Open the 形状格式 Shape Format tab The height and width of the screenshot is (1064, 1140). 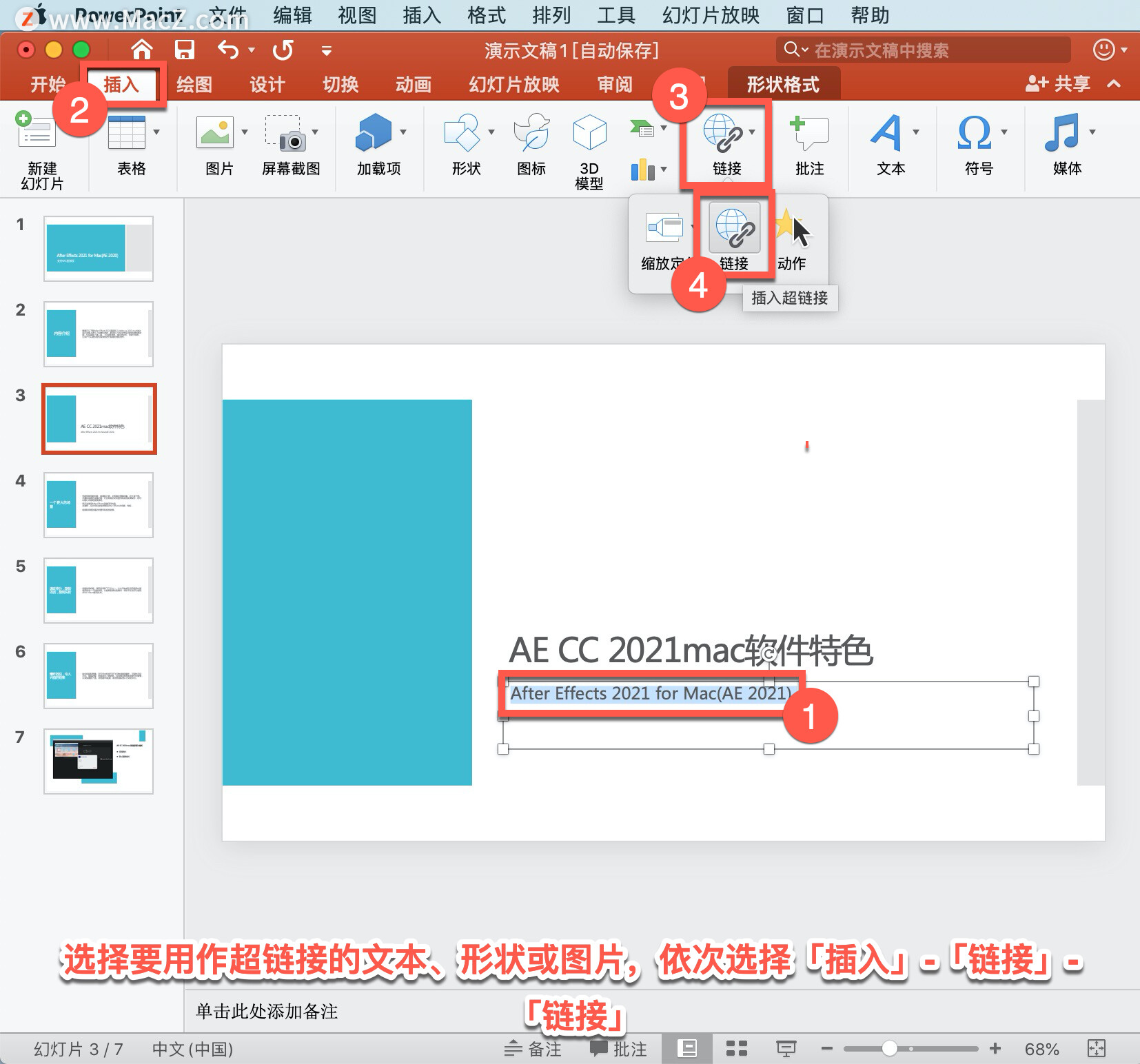tap(783, 84)
